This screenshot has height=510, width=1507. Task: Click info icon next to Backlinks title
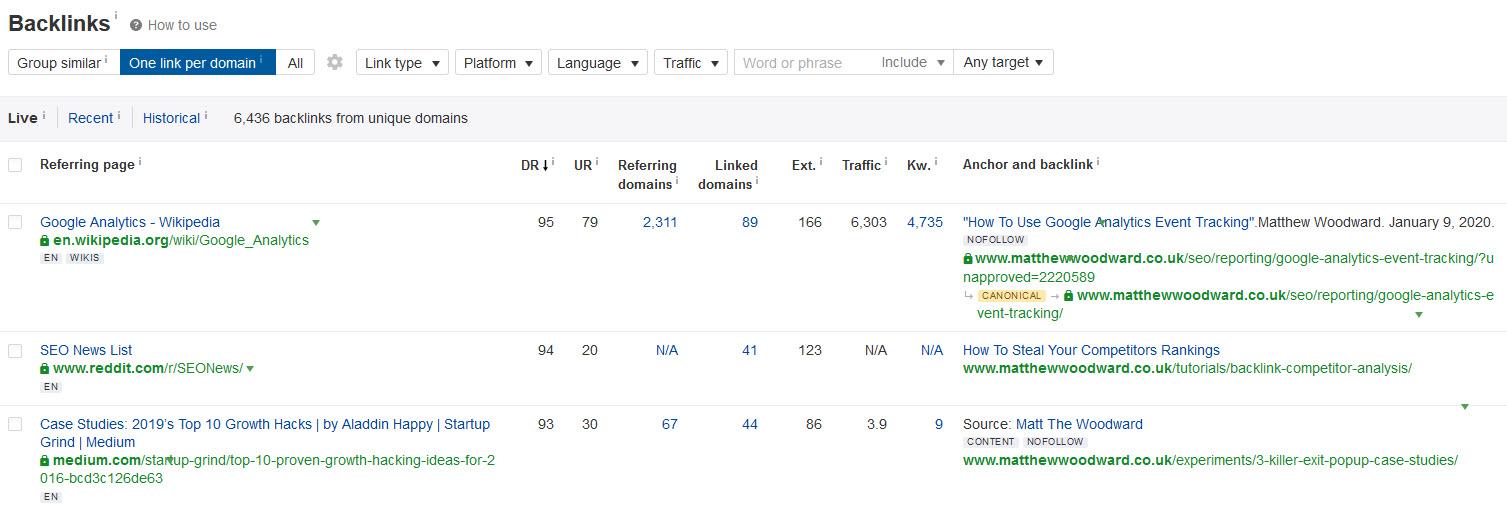115,16
